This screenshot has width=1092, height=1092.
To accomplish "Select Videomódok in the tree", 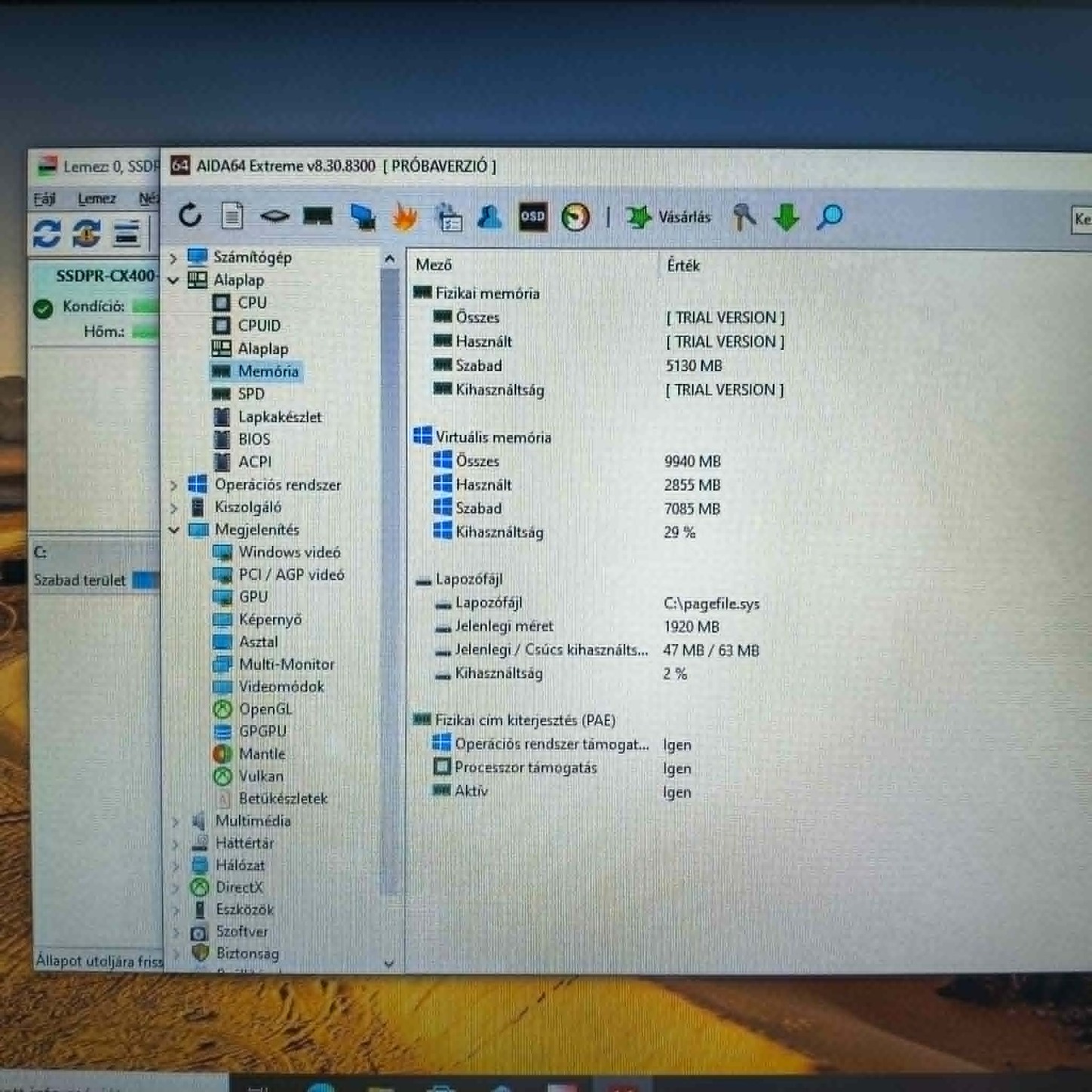I will tap(281, 686).
